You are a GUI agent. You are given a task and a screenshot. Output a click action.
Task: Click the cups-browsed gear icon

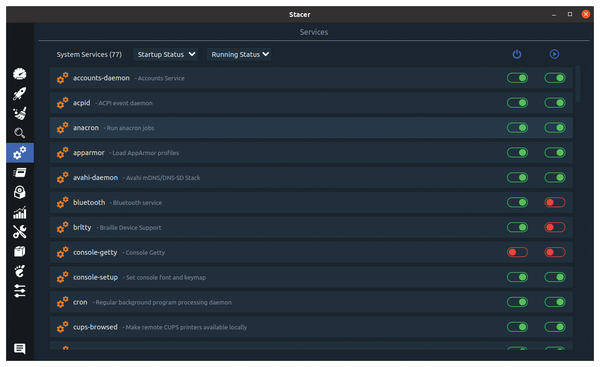(62, 327)
